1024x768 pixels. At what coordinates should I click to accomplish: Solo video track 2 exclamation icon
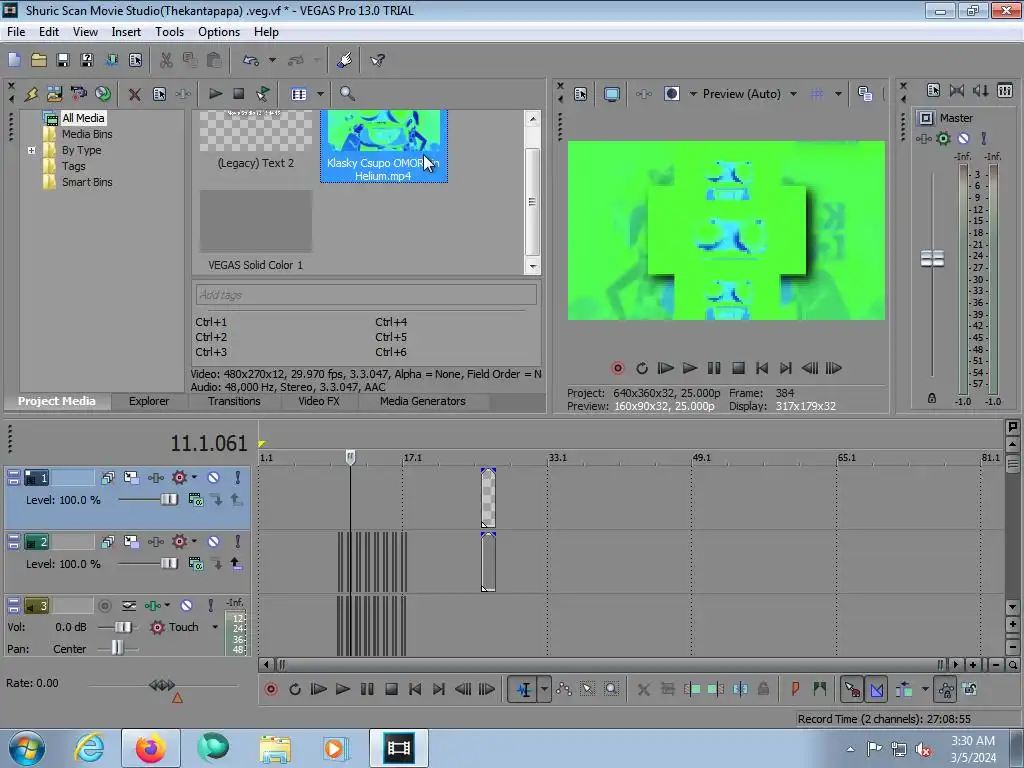pyautogui.click(x=238, y=541)
